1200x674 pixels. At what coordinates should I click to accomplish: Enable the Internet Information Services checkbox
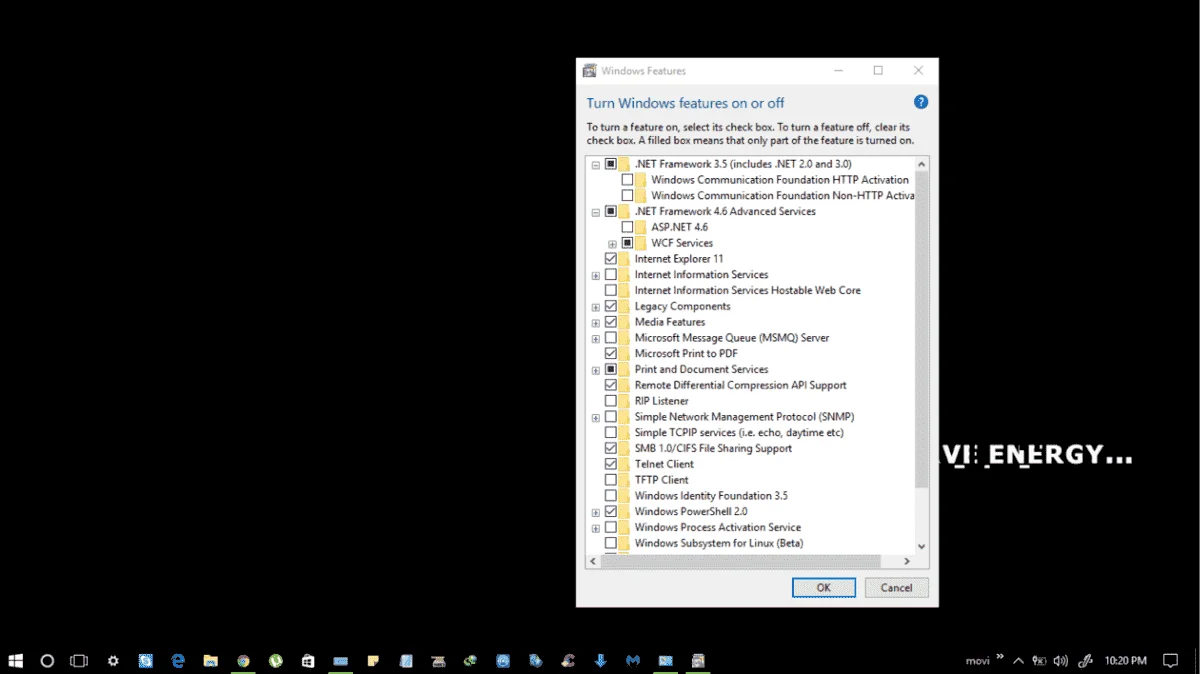(611, 275)
